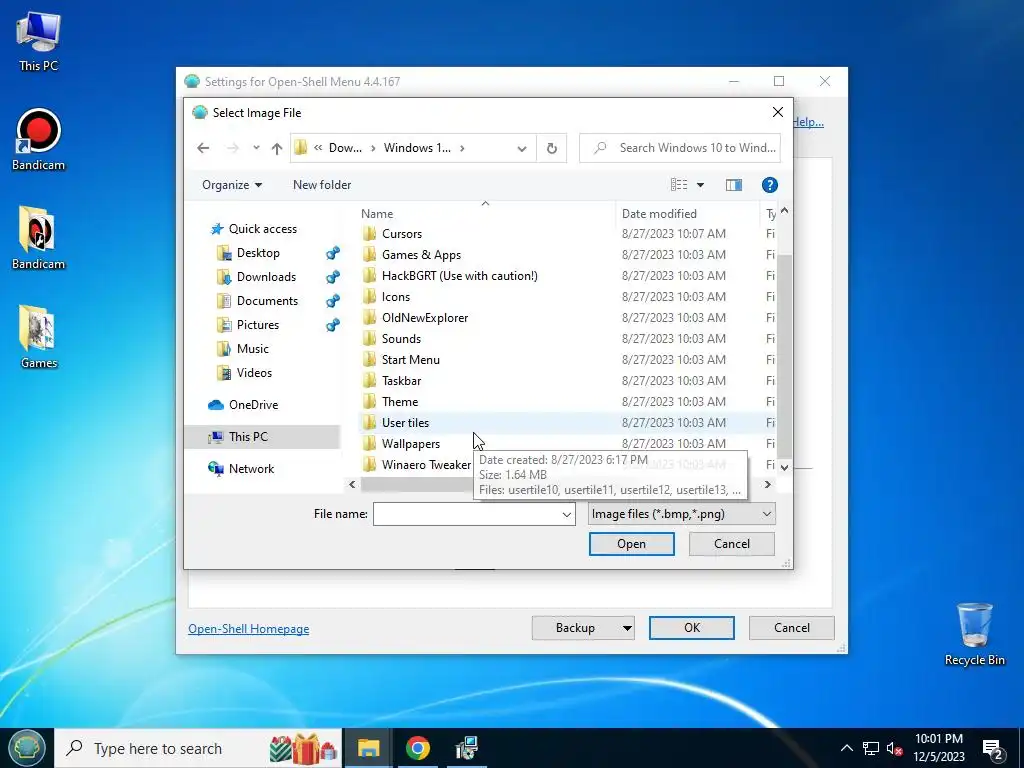The width and height of the screenshot is (1024, 768).
Task: Open Videos in navigation pane
Action: 254,373
